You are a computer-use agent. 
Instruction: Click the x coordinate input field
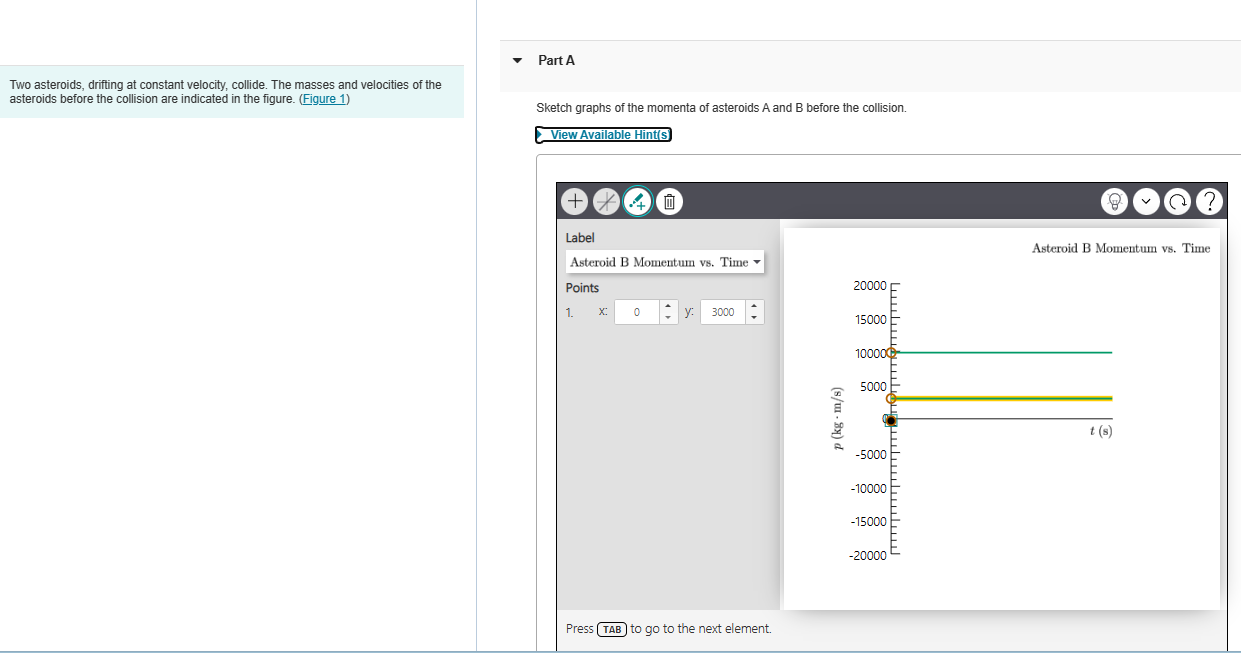[636, 312]
